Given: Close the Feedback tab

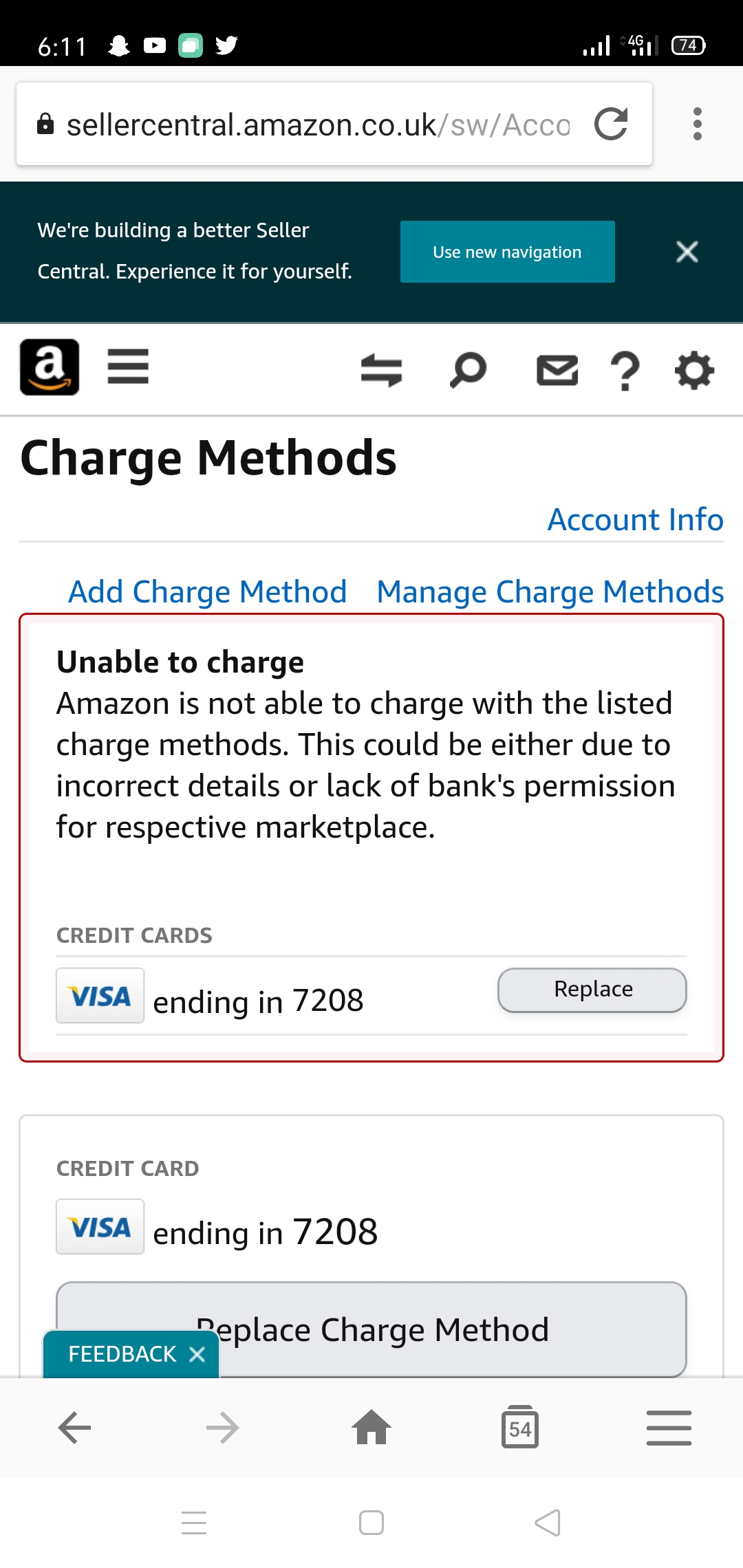Looking at the screenshot, I should tap(197, 1354).
